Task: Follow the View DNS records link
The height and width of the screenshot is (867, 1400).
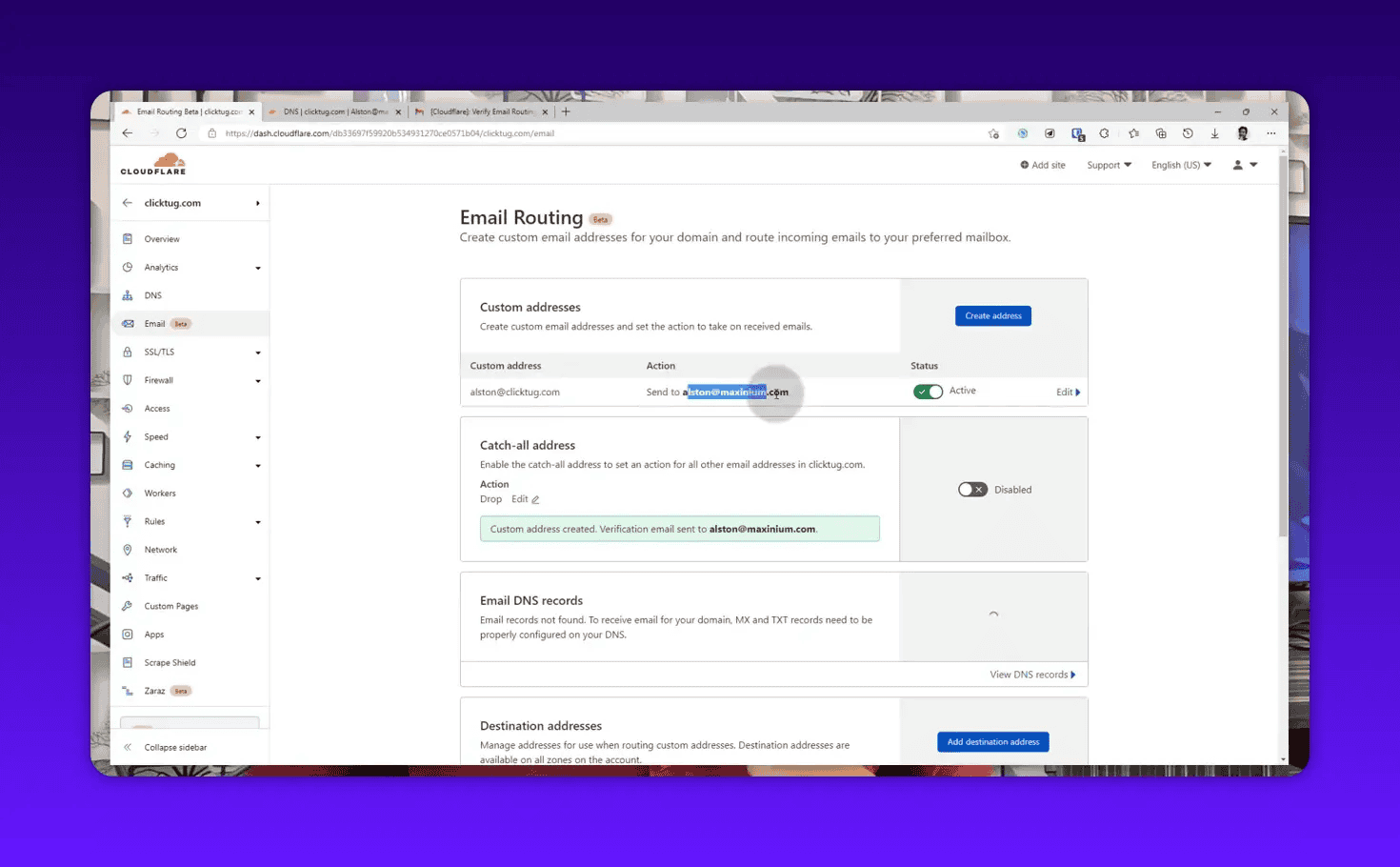Action: [1031, 674]
